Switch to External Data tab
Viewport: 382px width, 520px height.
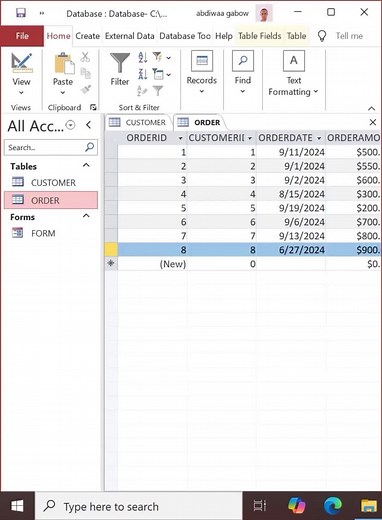coord(130,36)
